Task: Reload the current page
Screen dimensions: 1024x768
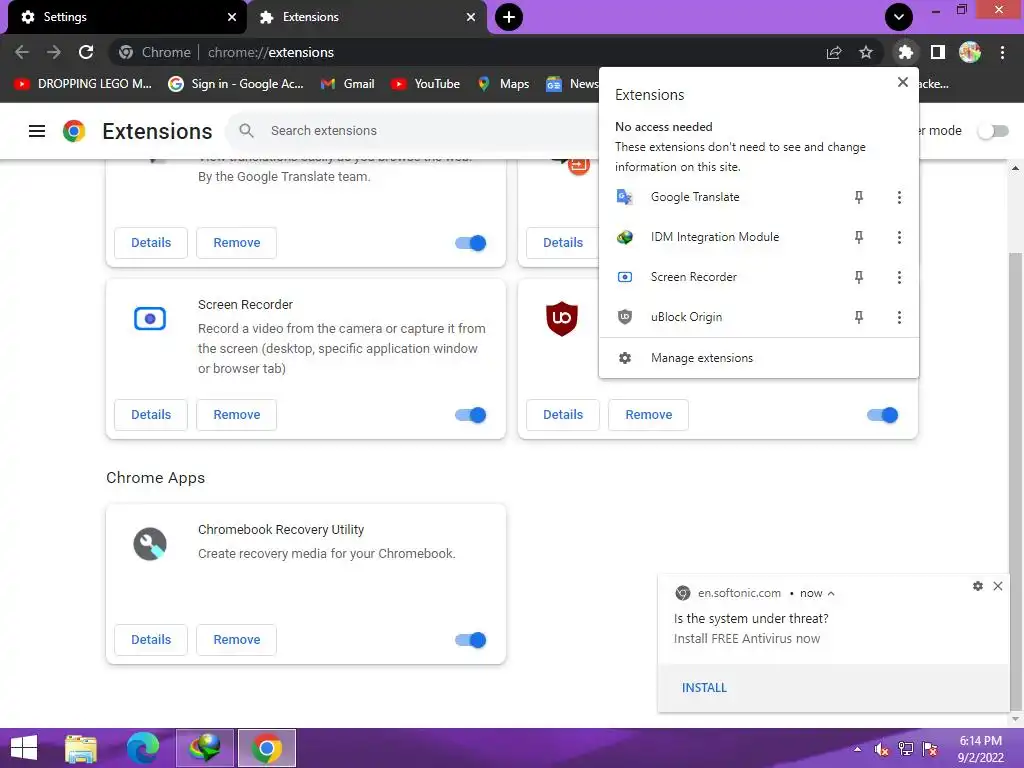Action: (x=86, y=52)
